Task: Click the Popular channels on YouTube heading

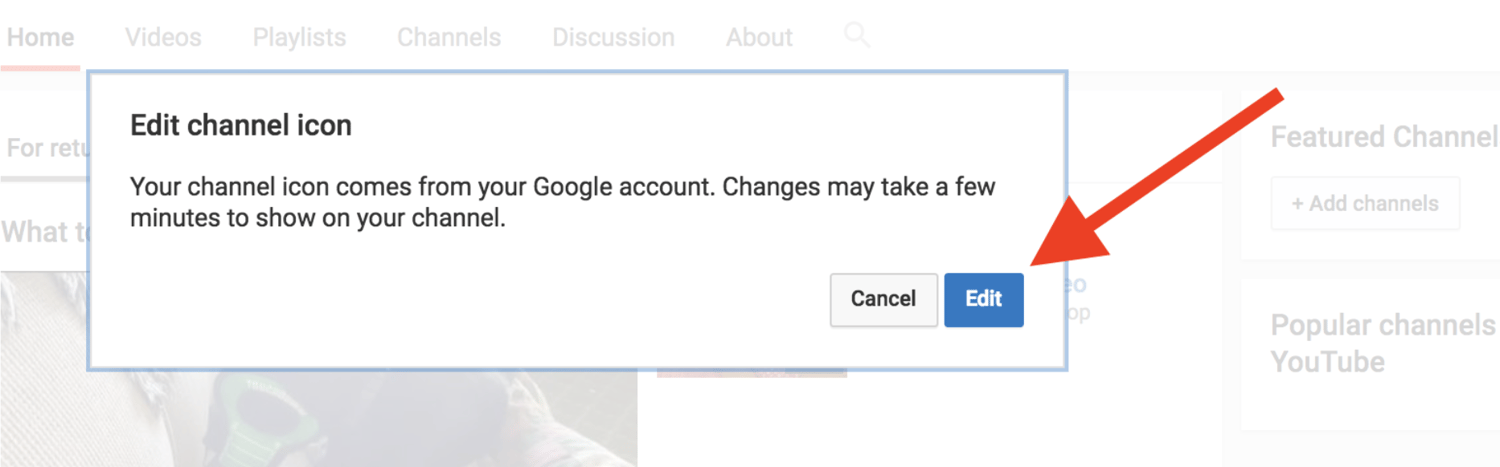Action: pyautogui.click(x=1384, y=343)
